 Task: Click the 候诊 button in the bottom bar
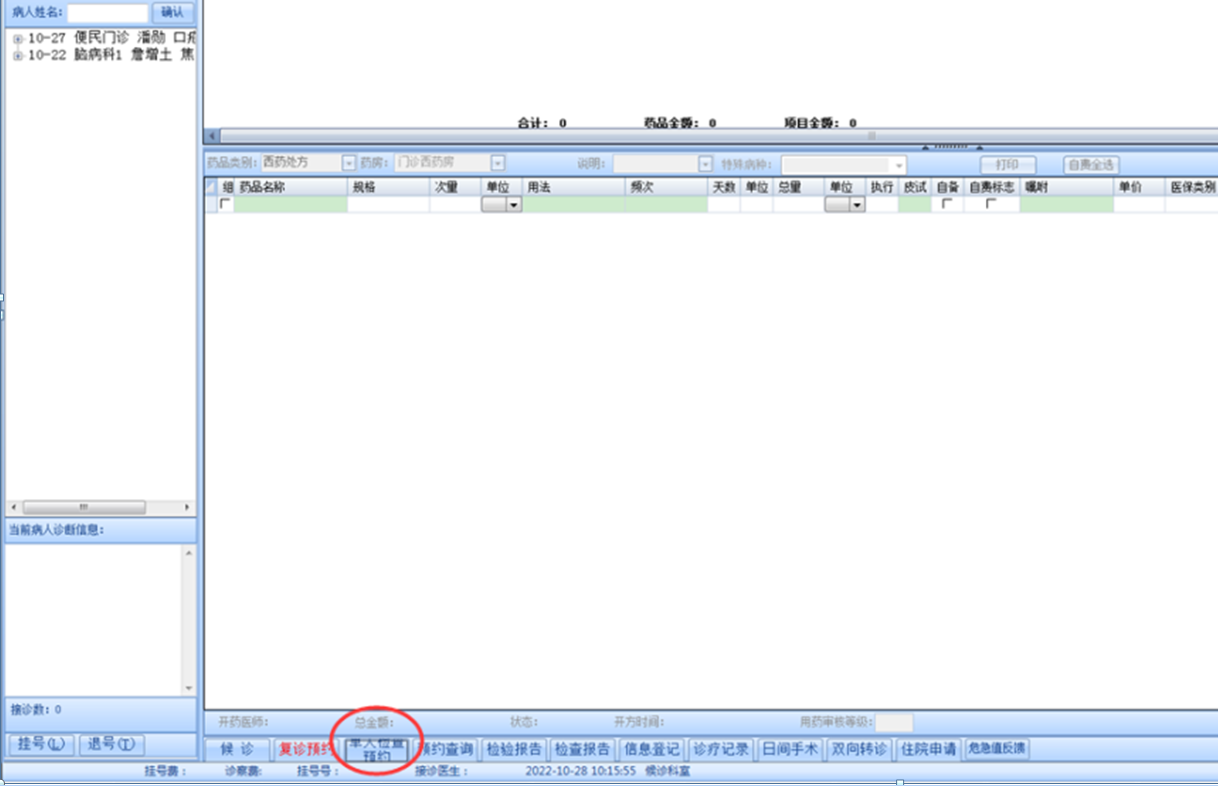[x=237, y=749]
